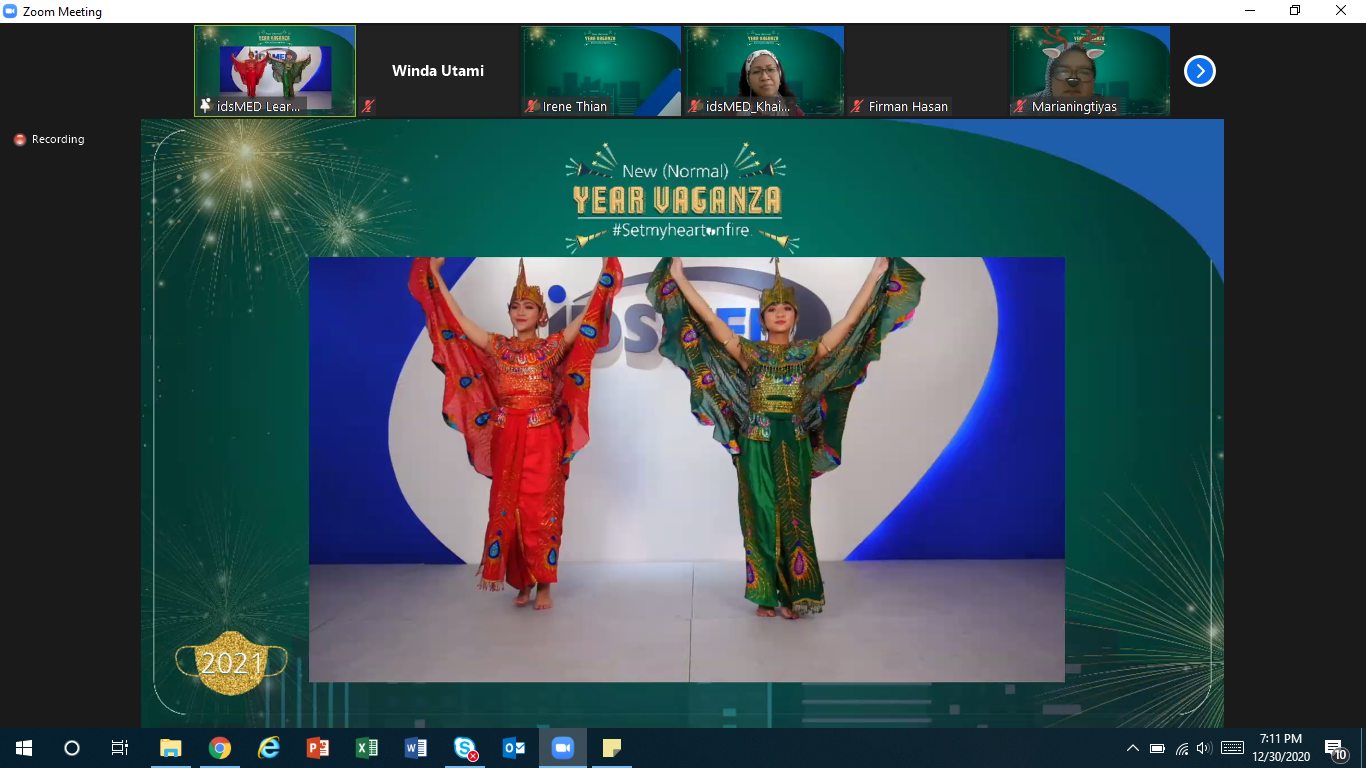Image resolution: width=1366 pixels, height=768 pixels.
Task: Open Sticky Notes from taskbar
Action: (612, 748)
